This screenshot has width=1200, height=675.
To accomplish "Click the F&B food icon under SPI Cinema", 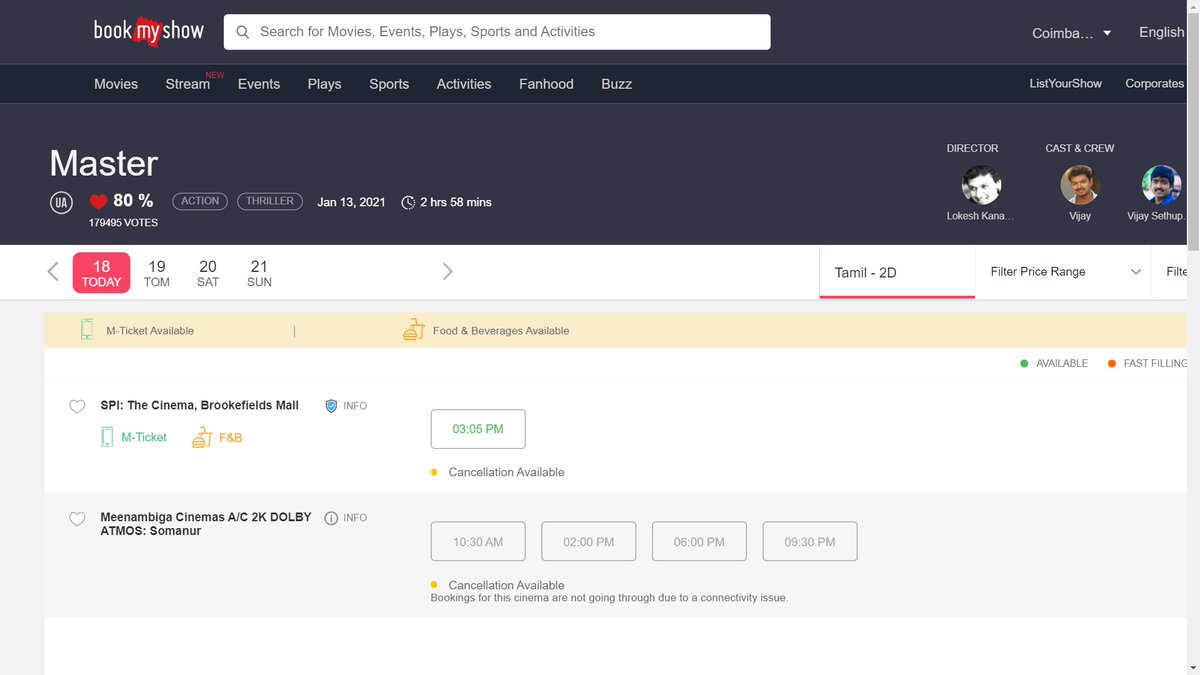I will 202,437.
